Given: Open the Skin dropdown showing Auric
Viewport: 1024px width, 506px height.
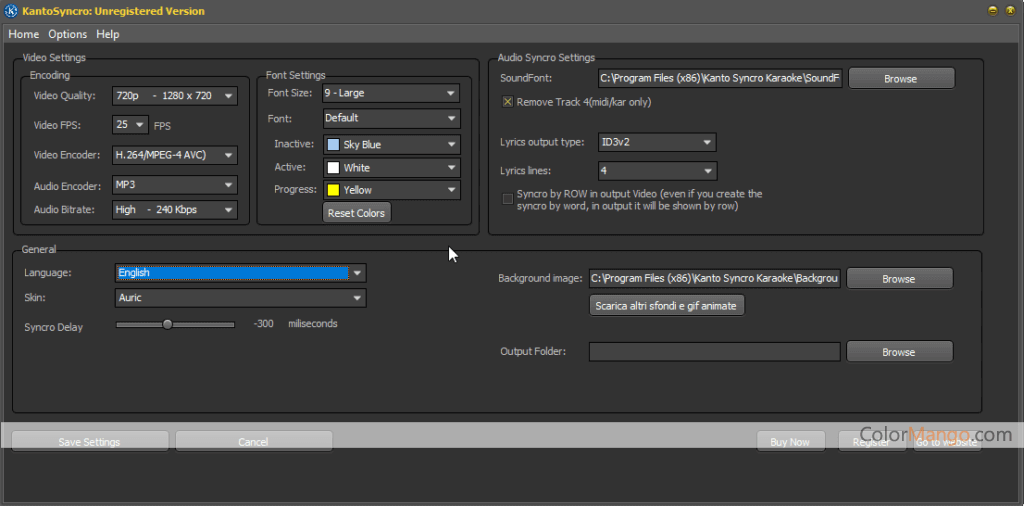Looking at the screenshot, I should point(240,298).
